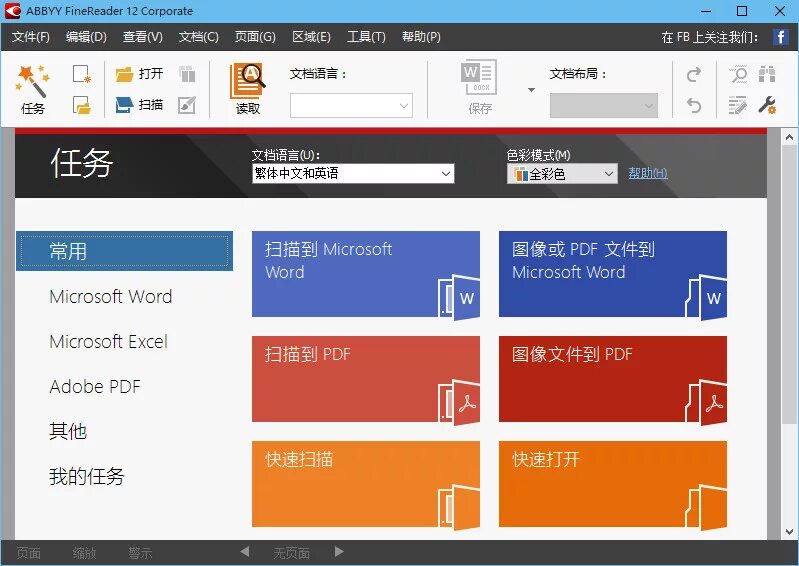Screen dimensions: 799x566
Task: Select the Microsoft Excel task category
Action: click(109, 341)
